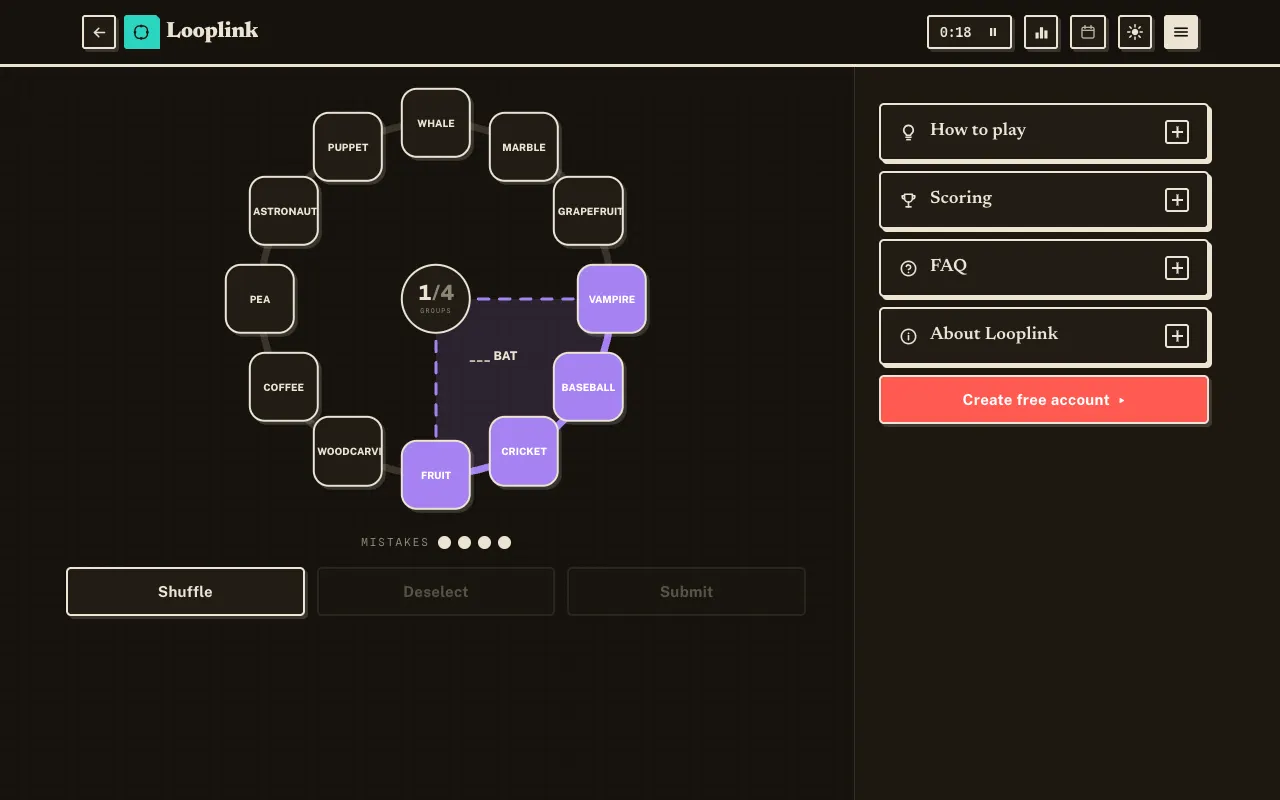Screen dimensions: 1280x800
Task: Open the calendar archive icon
Action: (x=1088, y=32)
